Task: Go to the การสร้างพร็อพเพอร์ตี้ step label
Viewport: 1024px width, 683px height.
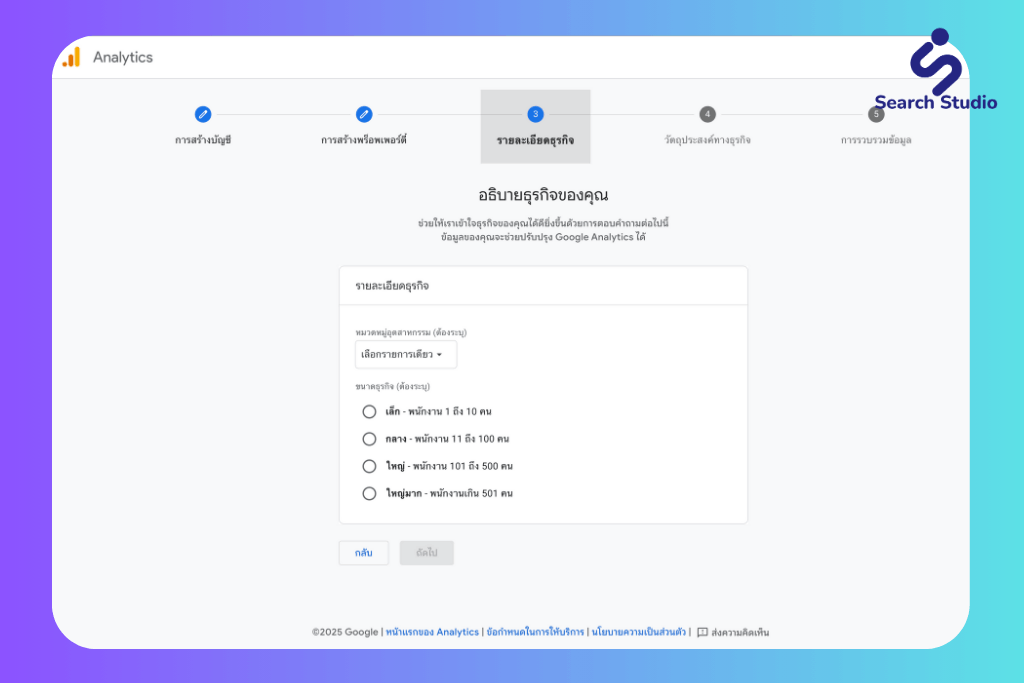Action: tap(364, 140)
